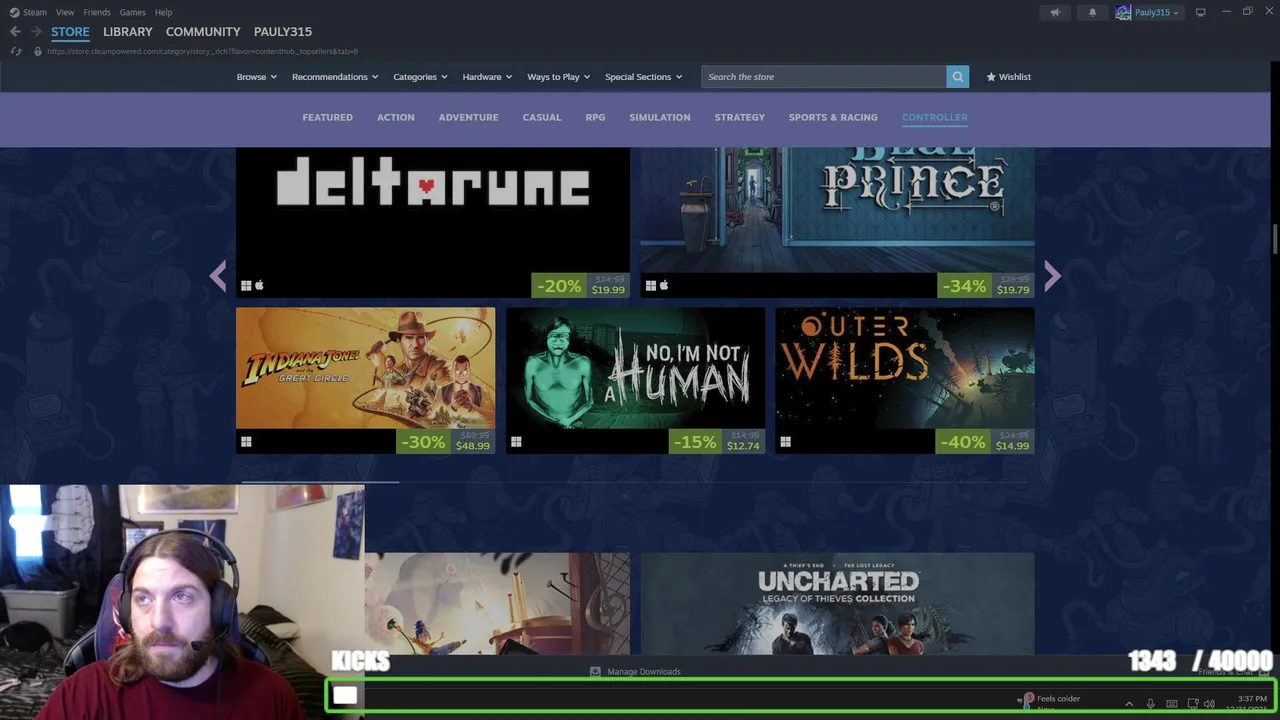1280x720 pixels.
Task: Go back using the back arrow
Action: 15,32
